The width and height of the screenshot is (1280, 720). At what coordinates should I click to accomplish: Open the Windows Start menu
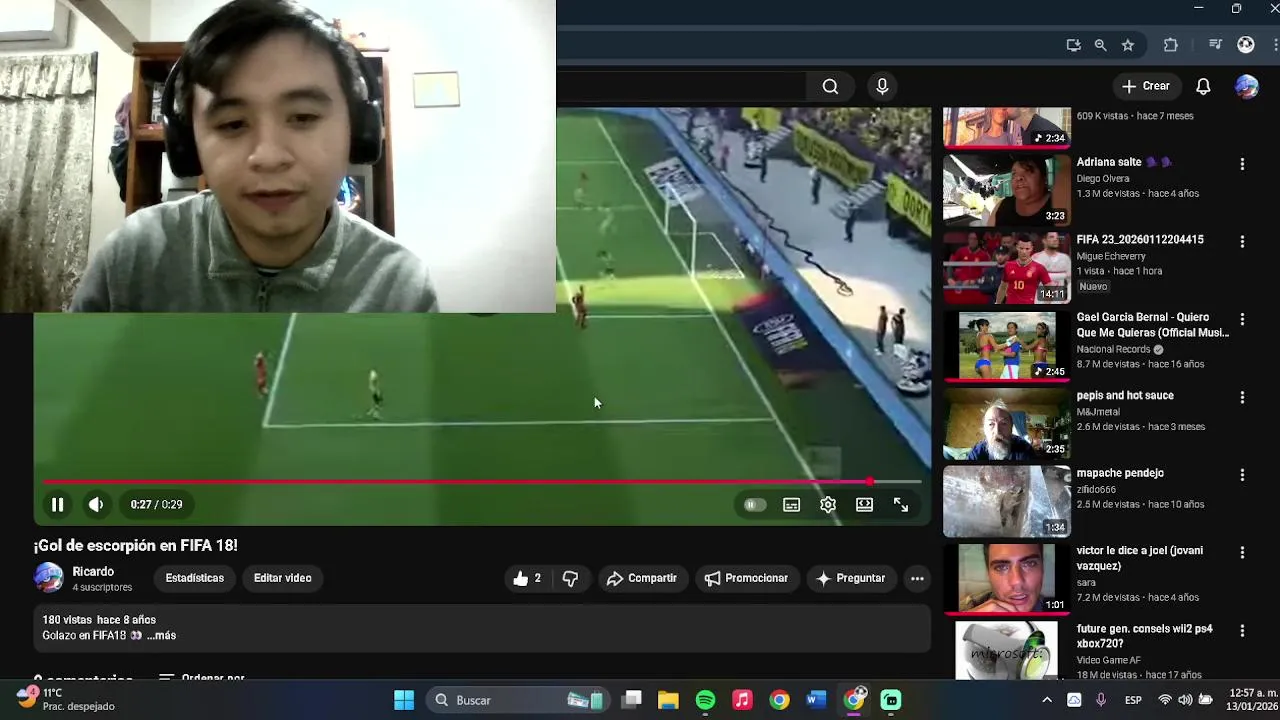pos(404,700)
